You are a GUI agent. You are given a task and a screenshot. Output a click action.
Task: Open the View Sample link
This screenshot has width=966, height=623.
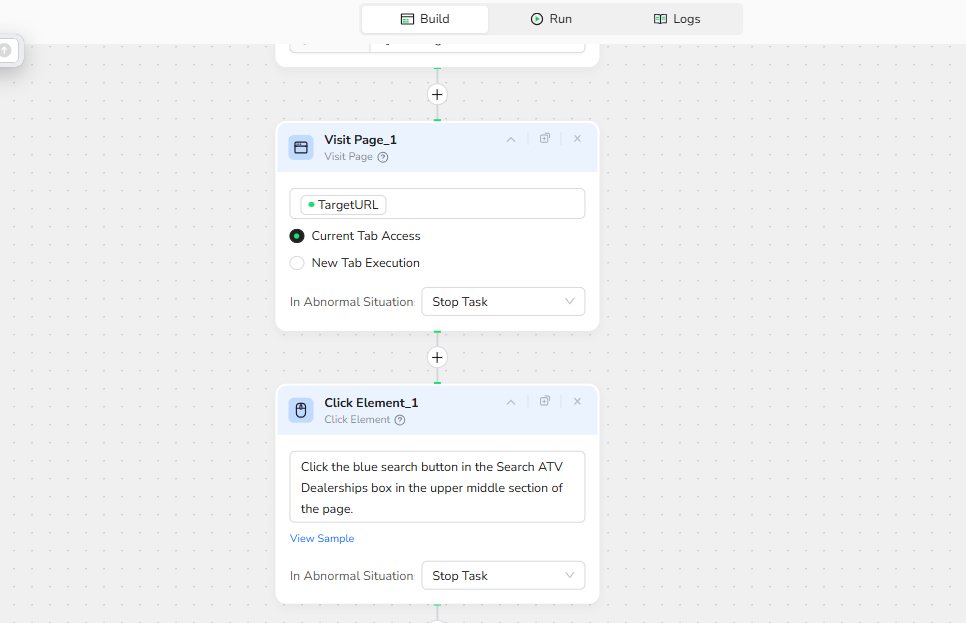tap(322, 538)
